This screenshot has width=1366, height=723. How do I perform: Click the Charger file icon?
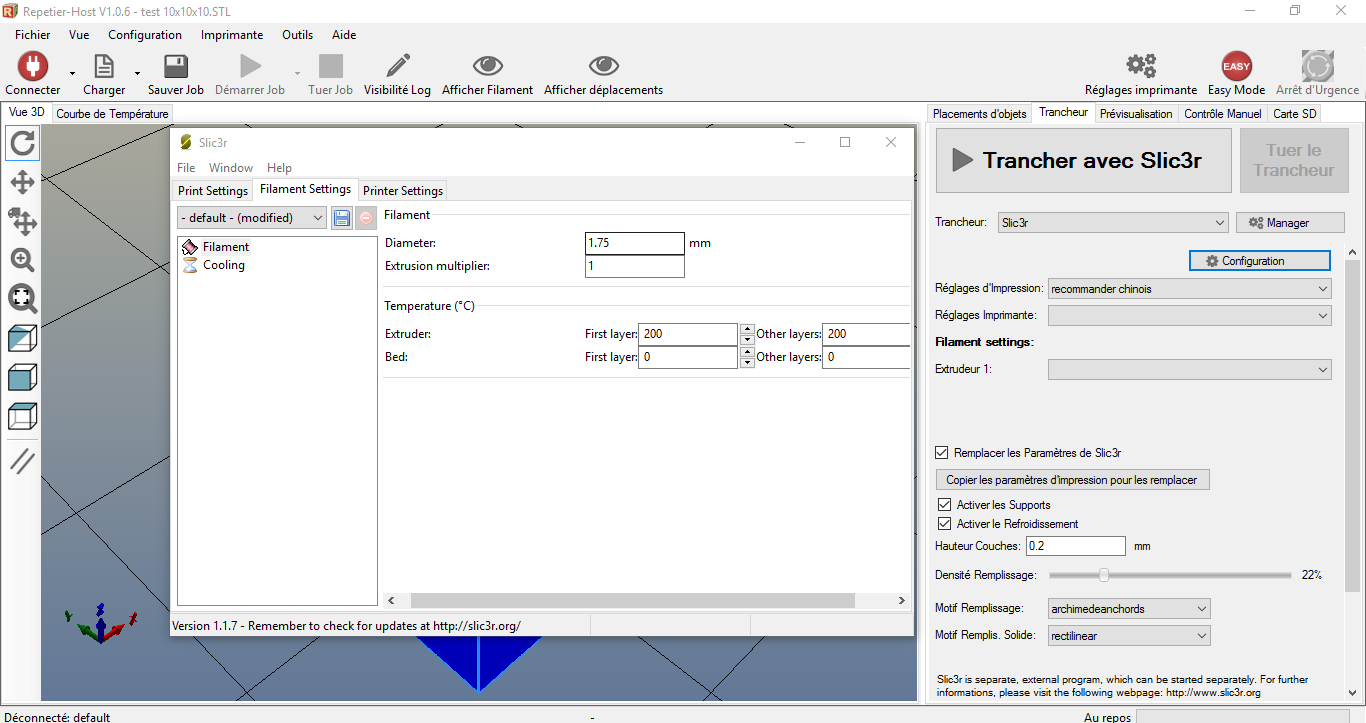pos(104,66)
